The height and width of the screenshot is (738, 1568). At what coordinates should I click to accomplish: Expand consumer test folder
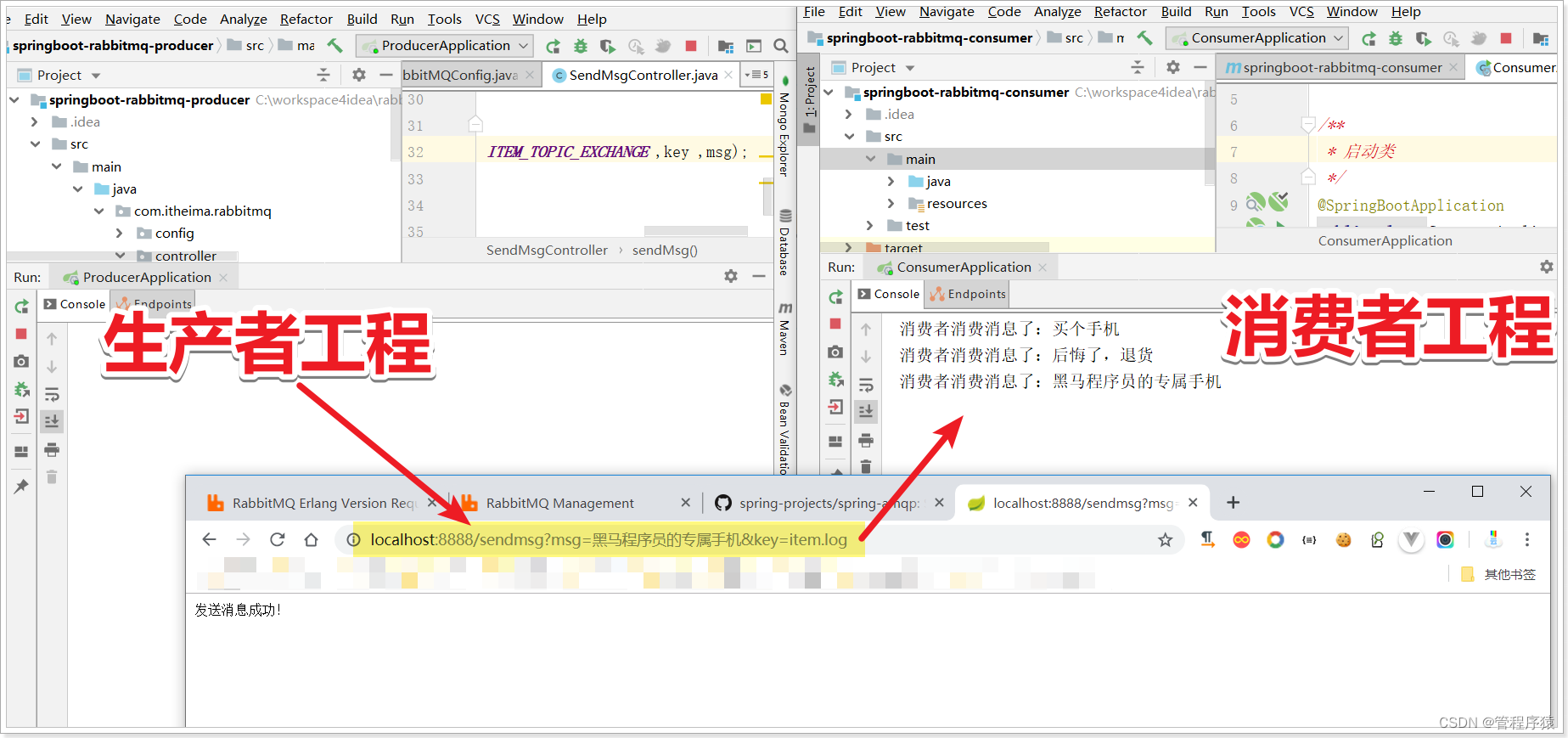869,225
